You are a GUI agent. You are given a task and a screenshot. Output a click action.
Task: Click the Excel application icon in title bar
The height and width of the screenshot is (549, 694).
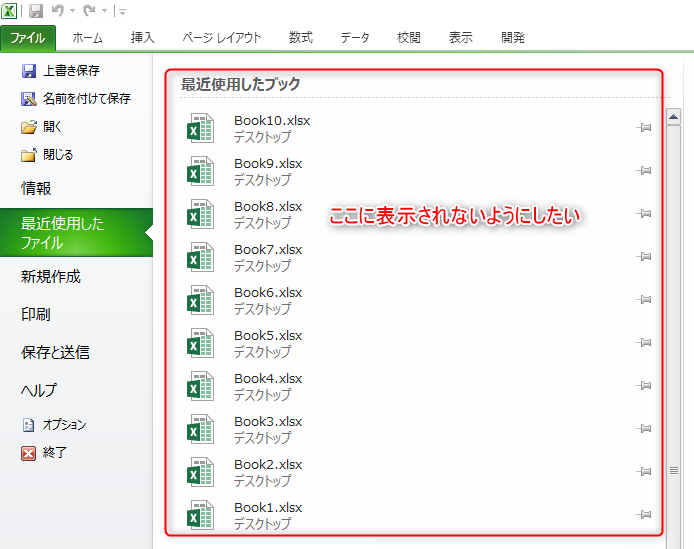[9, 11]
